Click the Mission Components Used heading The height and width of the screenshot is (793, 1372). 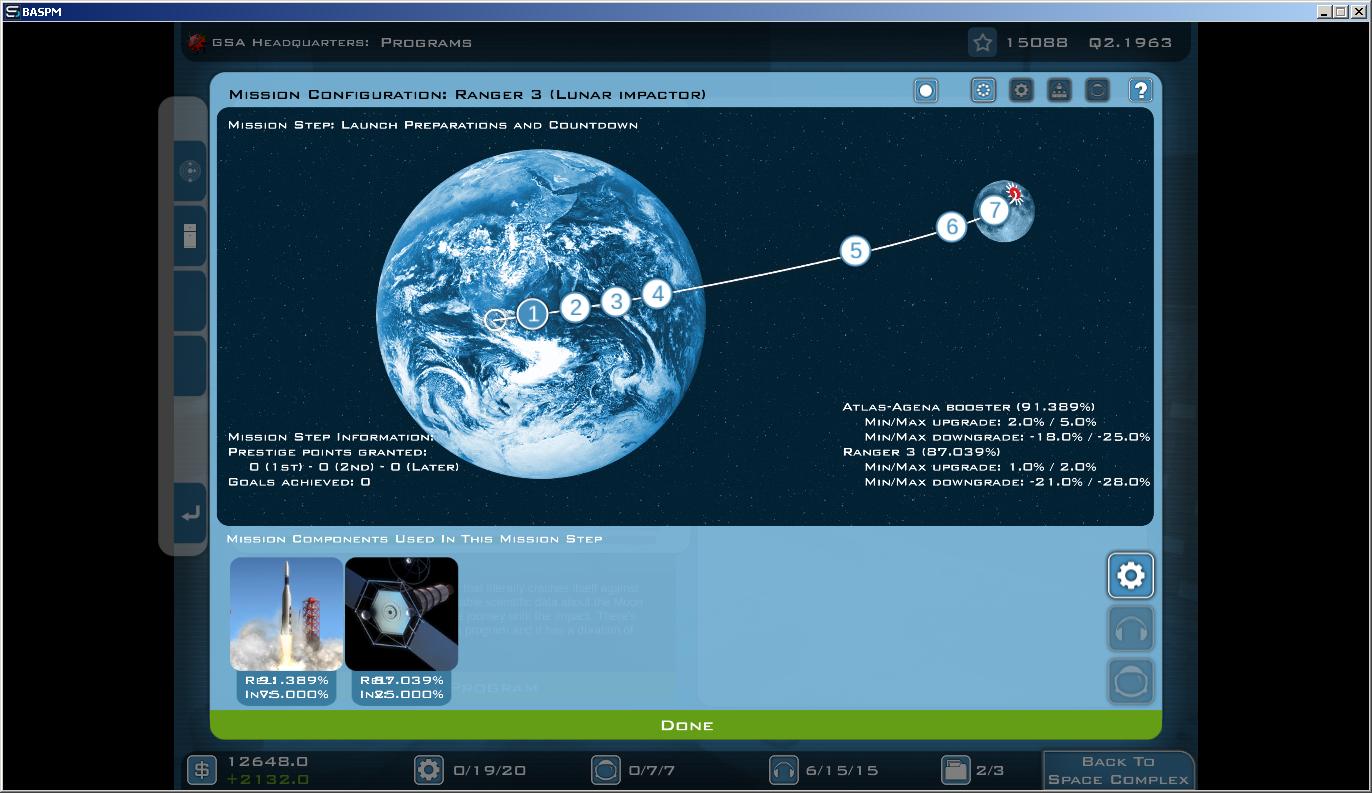[414, 539]
